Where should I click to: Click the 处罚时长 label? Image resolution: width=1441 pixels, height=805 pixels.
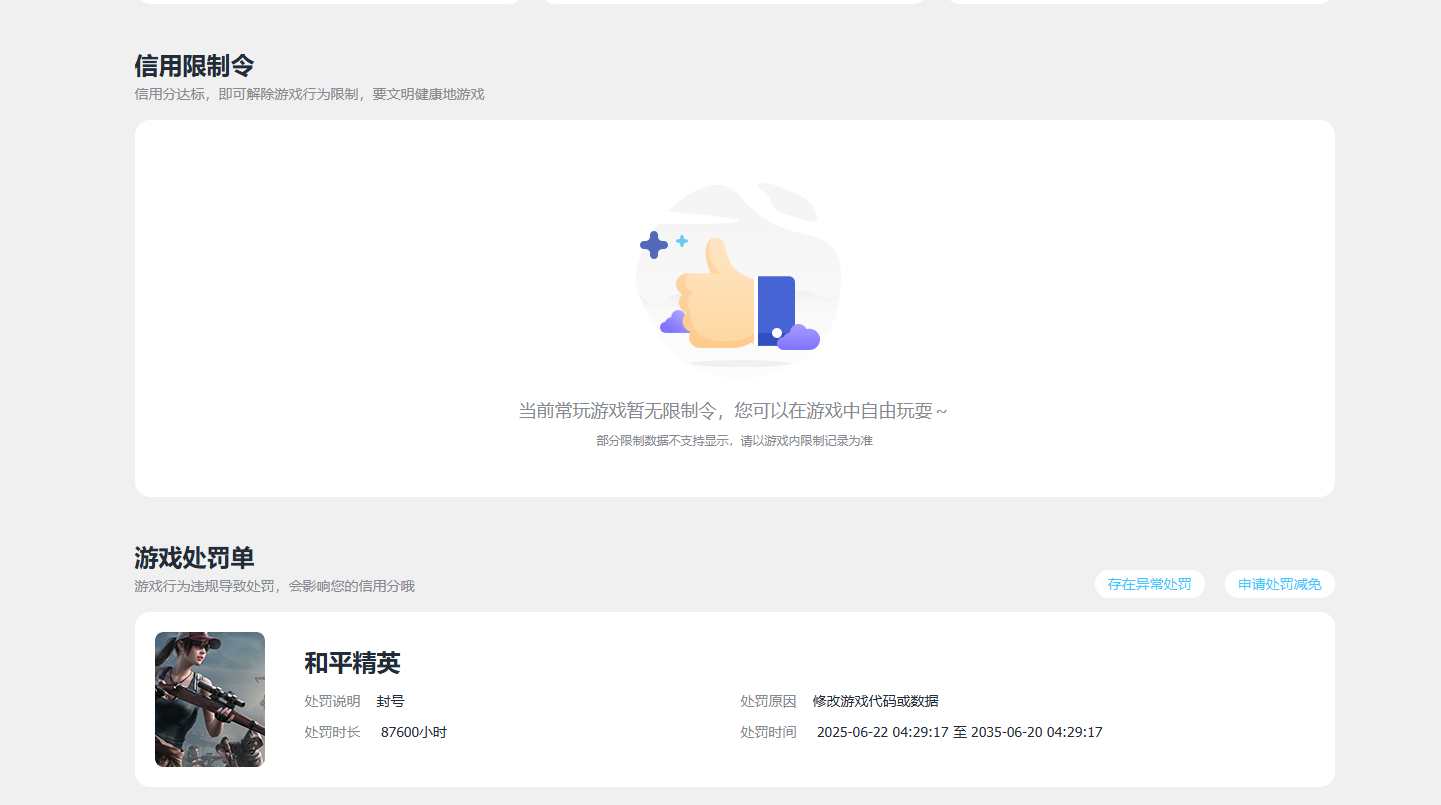(x=332, y=733)
